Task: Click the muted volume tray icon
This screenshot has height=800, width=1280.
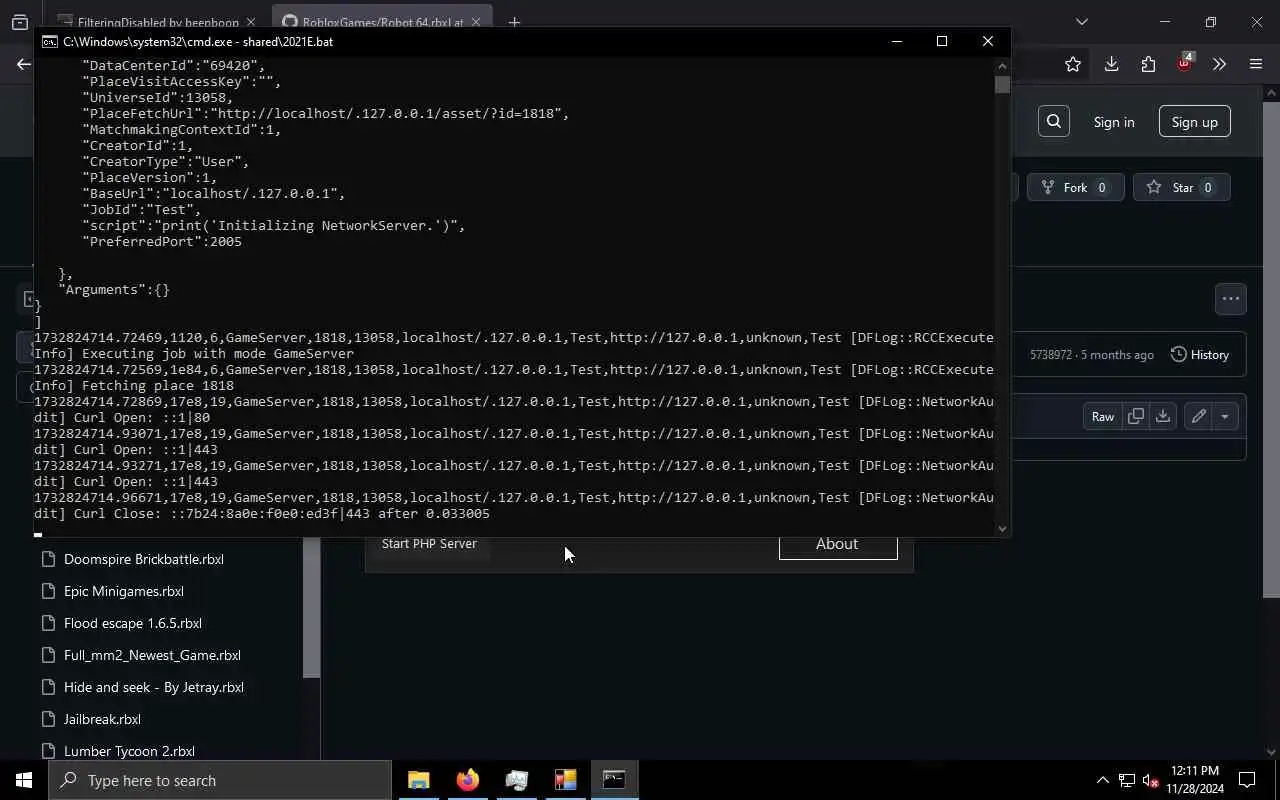Action: [1150, 780]
